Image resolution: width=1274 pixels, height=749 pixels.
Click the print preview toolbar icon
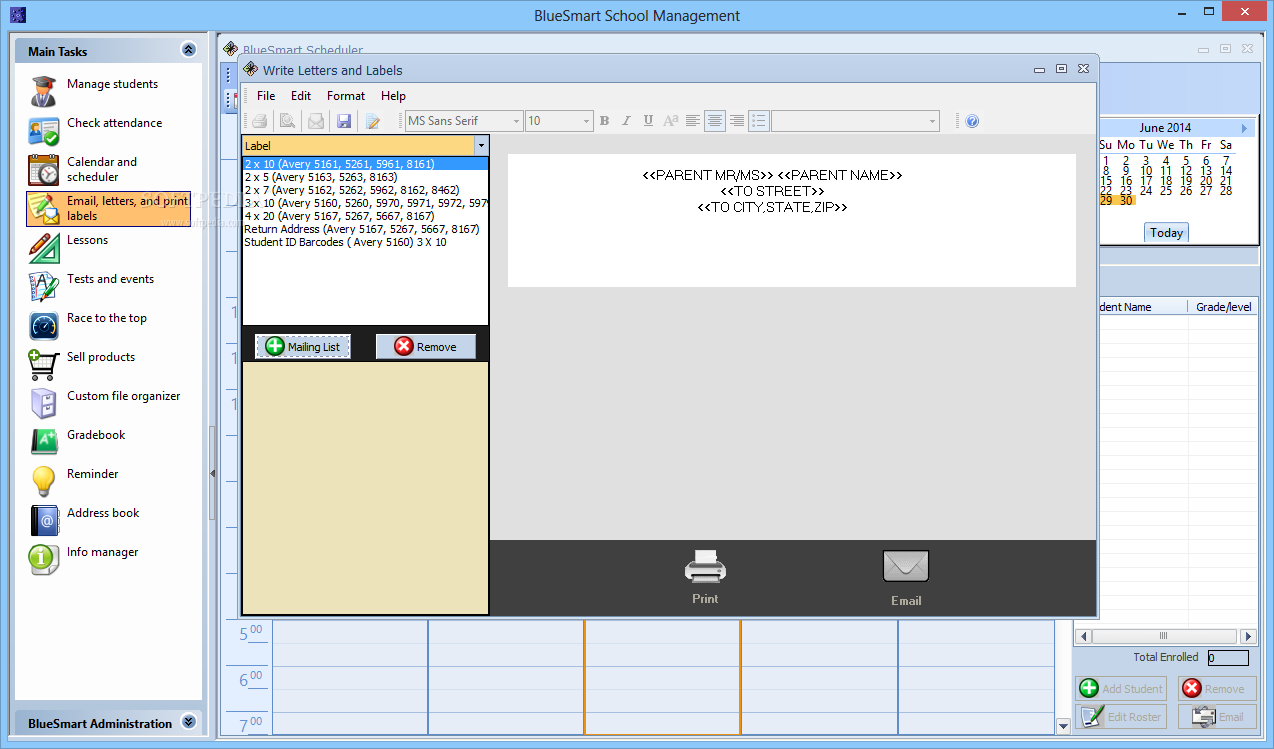[x=288, y=121]
